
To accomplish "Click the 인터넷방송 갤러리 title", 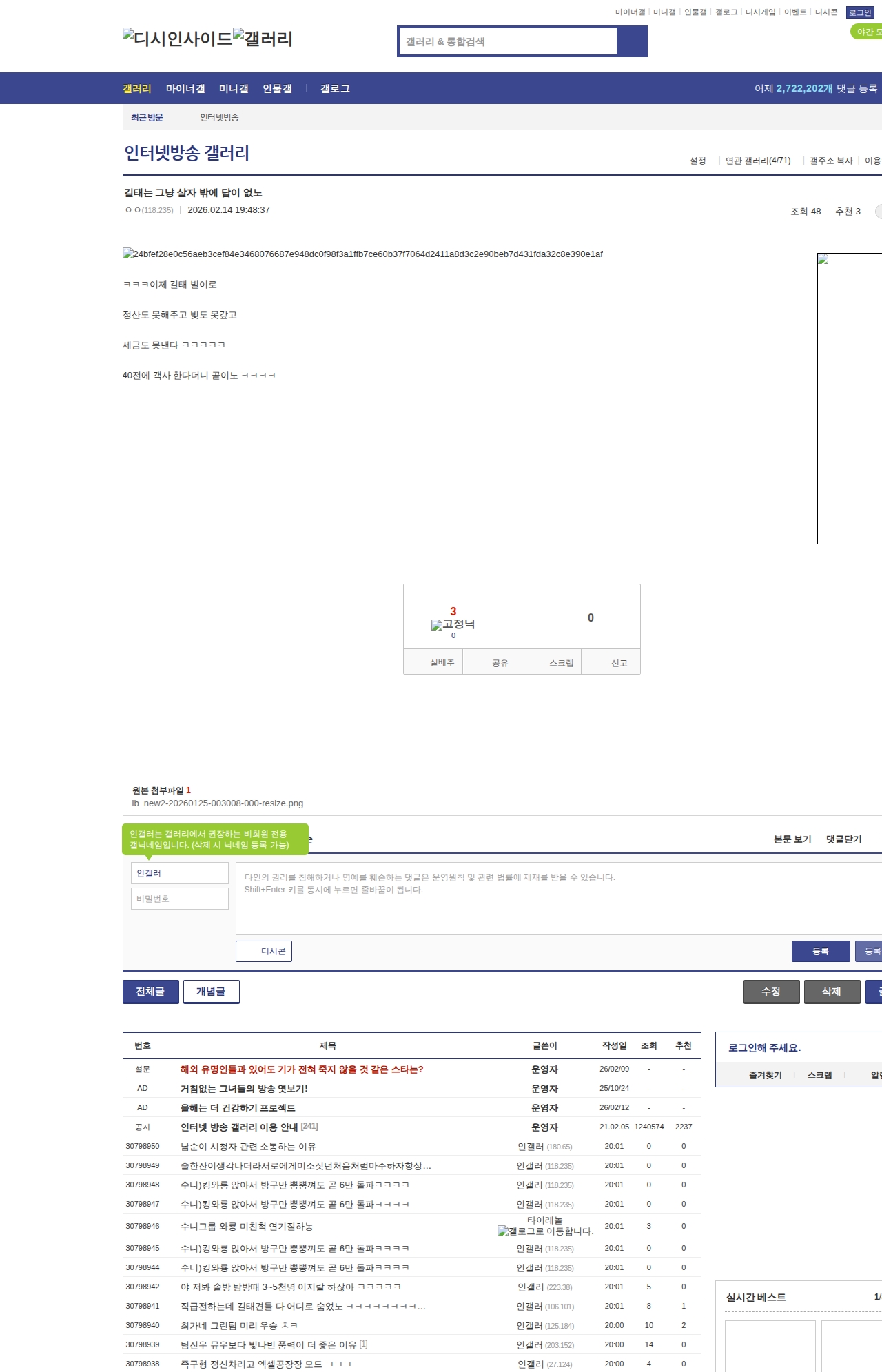I will 187,153.
